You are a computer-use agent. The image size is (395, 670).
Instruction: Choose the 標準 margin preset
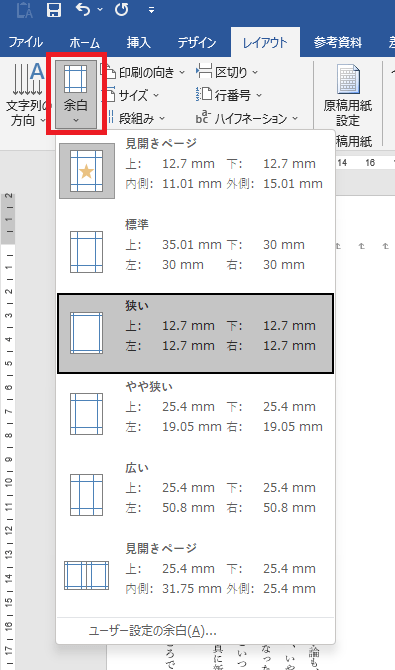(x=196, y=252)
